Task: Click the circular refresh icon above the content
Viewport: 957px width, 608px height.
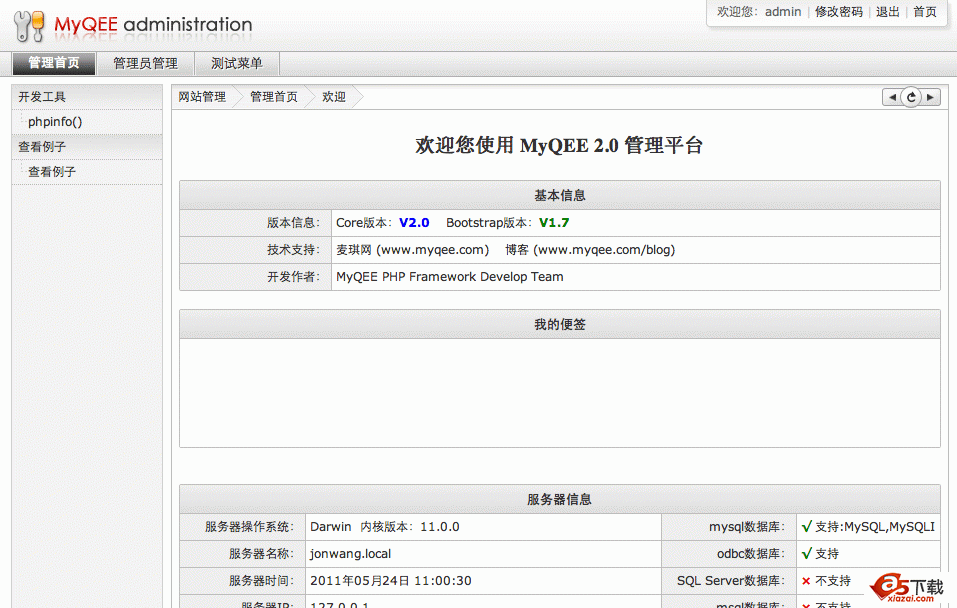Action: click(x=911, y=97)
